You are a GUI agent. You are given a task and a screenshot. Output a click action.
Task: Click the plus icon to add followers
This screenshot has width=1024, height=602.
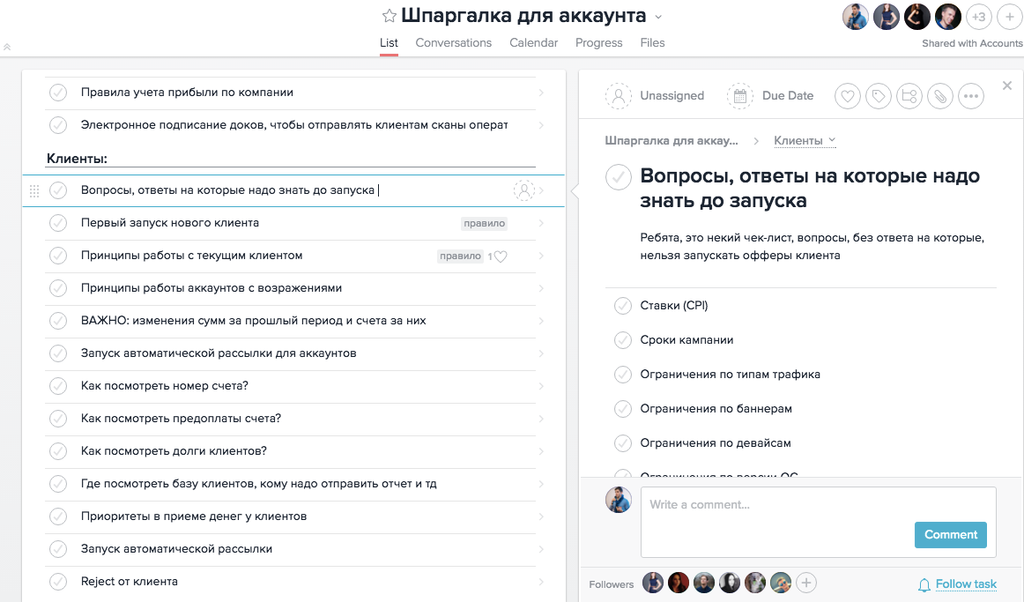pyautogui.click(x=806, y=583)
